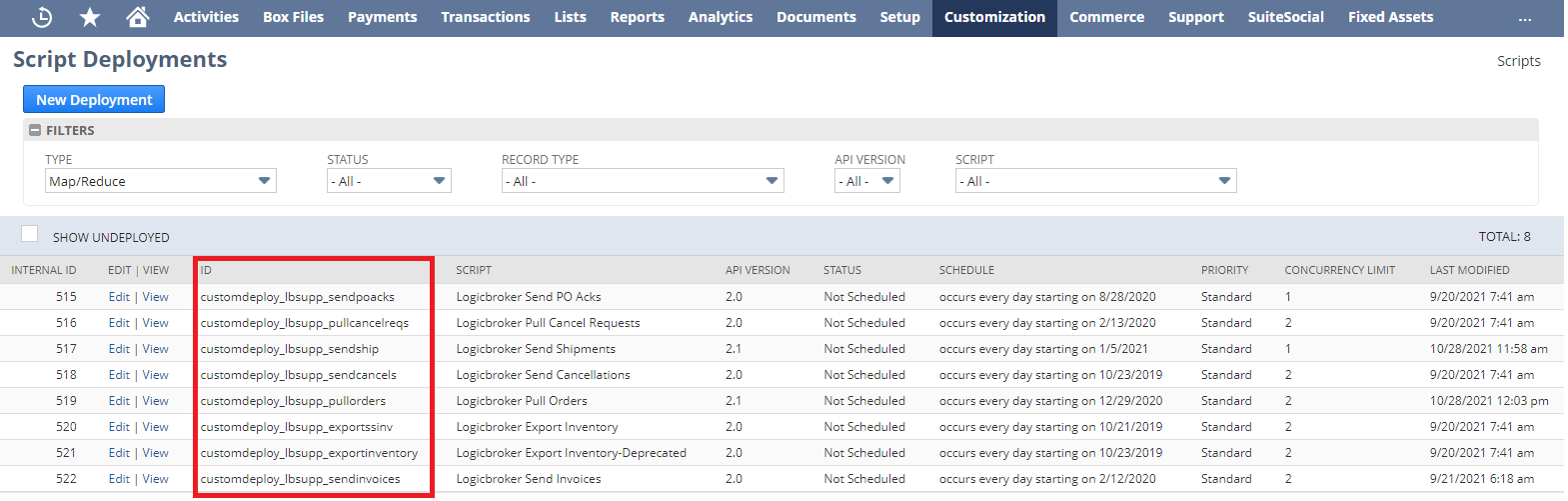
Task: View the deployment with internal ID 519
Action: [155, 401]
